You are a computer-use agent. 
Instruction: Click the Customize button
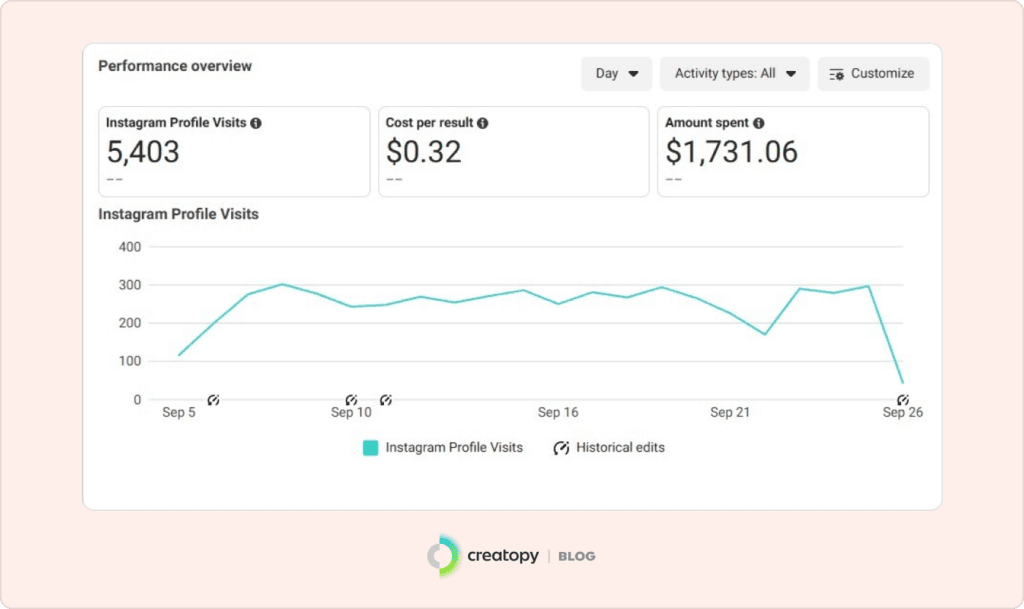click(872, 74)
